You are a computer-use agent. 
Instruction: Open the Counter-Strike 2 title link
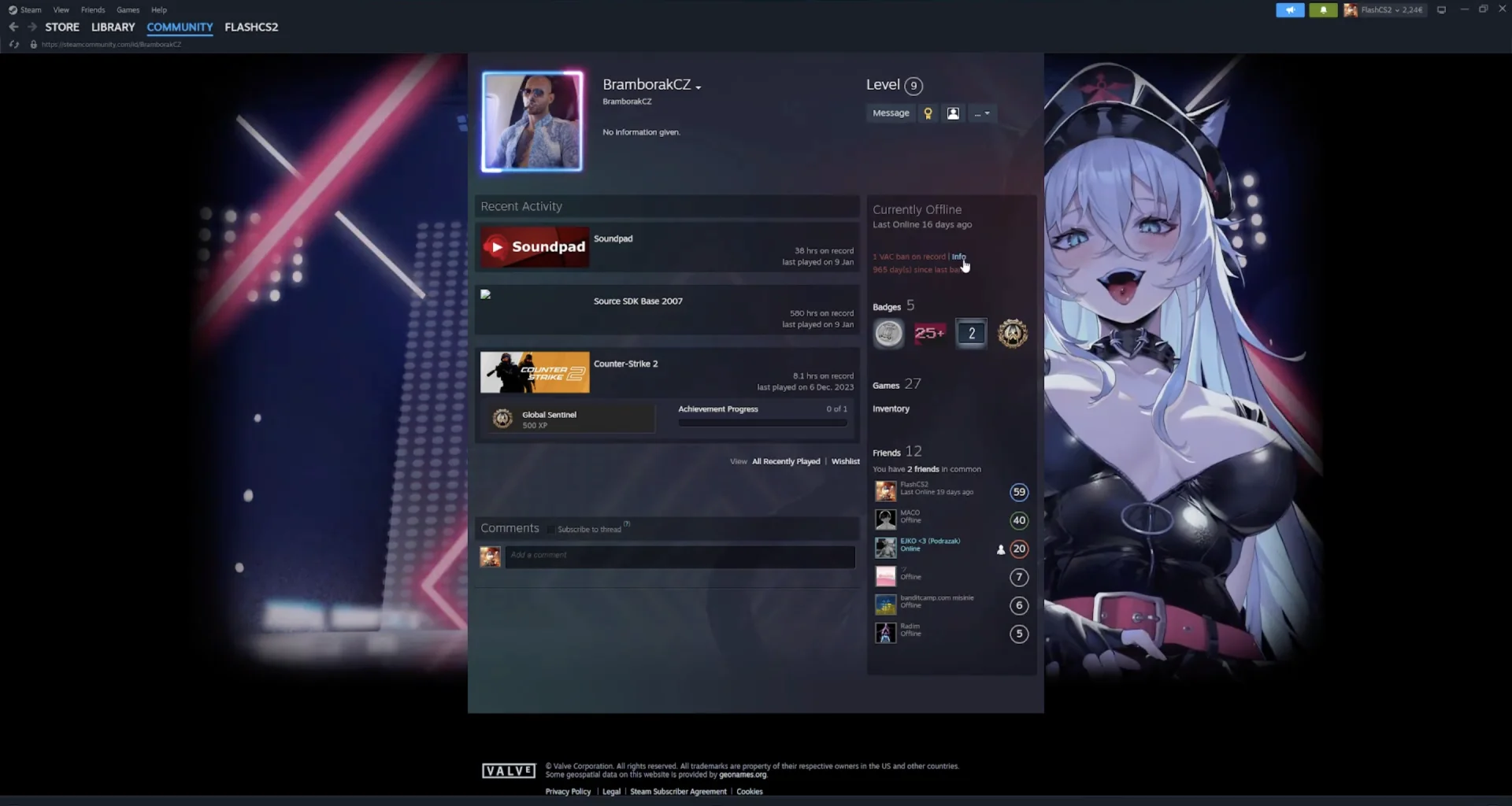tap(625, 364)
